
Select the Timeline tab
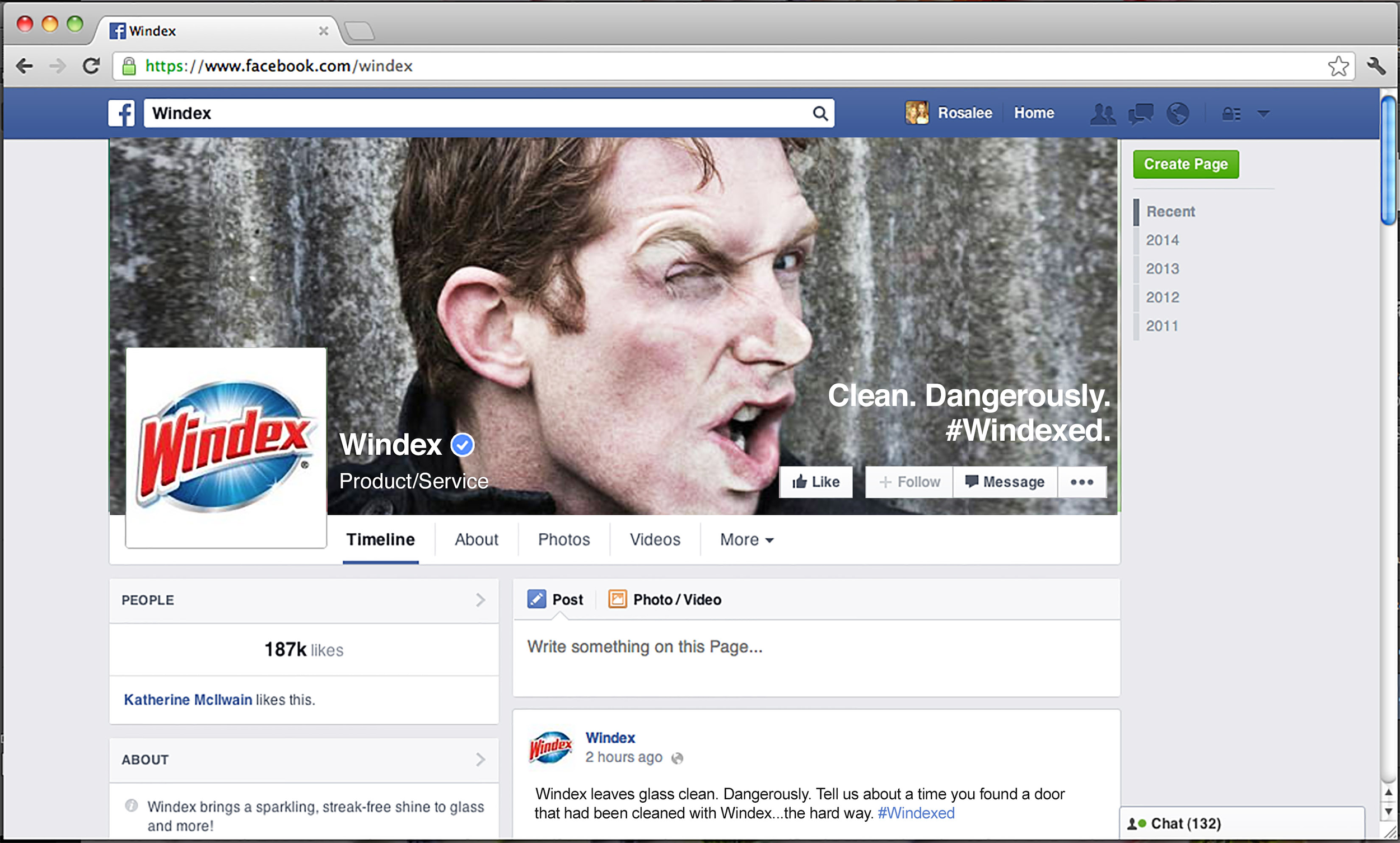(381, 539)
